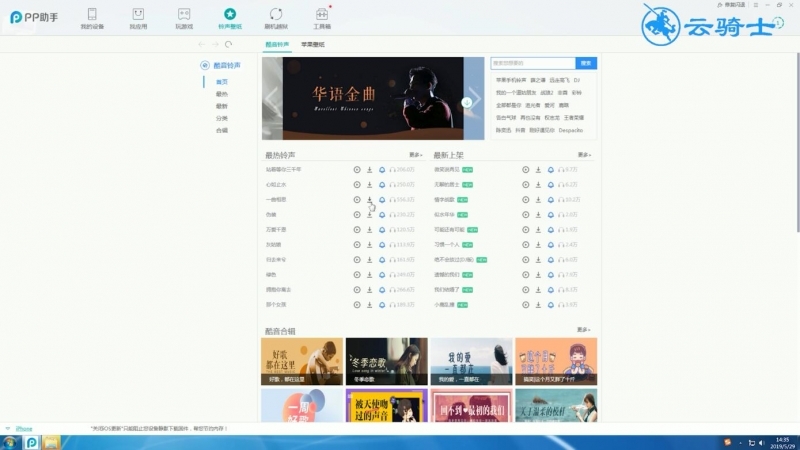Image resolution: width=800 pixels, height=450 pixels.
Task: Show next banner with right carousel arrow
Action: pos(476,98)
